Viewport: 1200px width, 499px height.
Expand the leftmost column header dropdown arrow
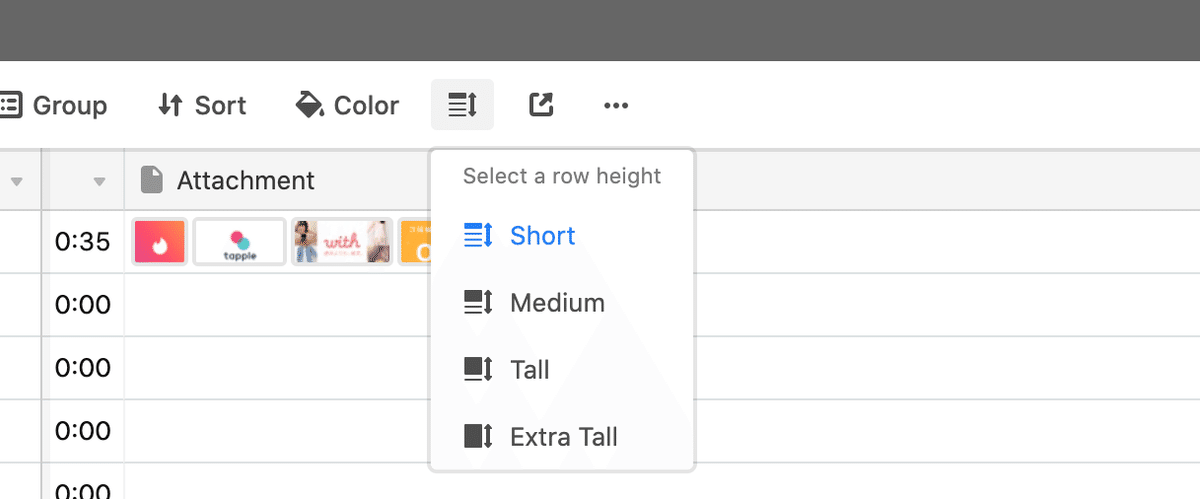[16, 181]
